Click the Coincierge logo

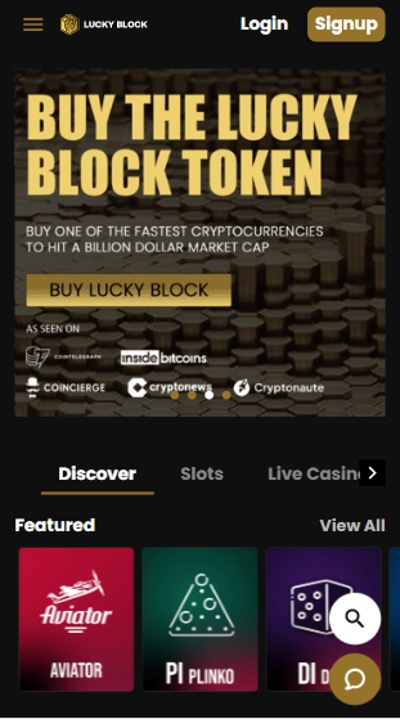coord(66,387)
